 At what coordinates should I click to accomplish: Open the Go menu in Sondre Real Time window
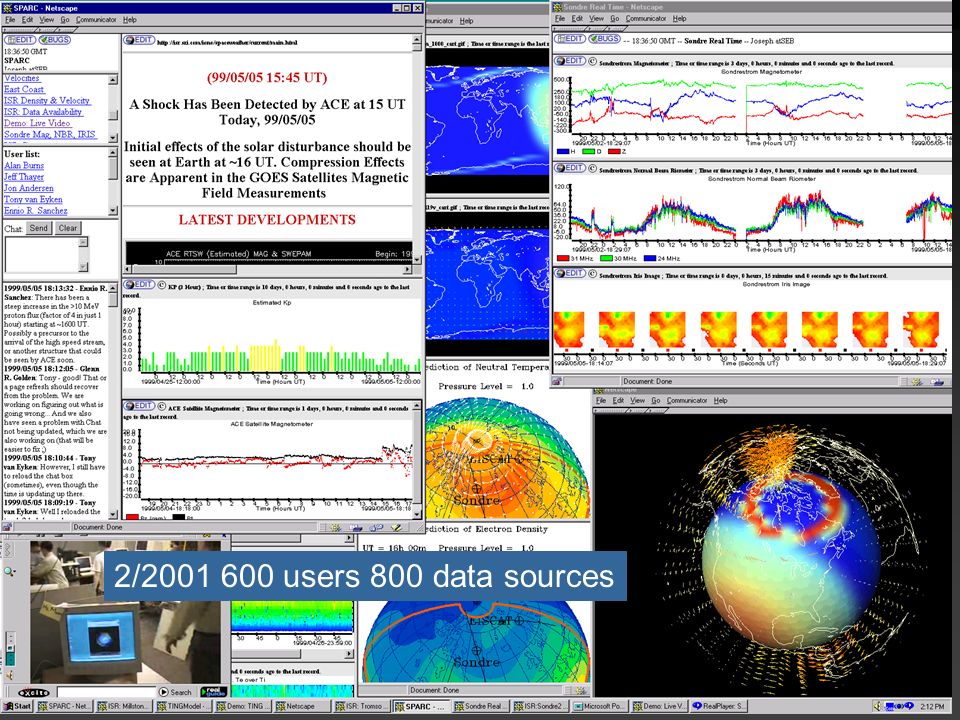point(614,18)
